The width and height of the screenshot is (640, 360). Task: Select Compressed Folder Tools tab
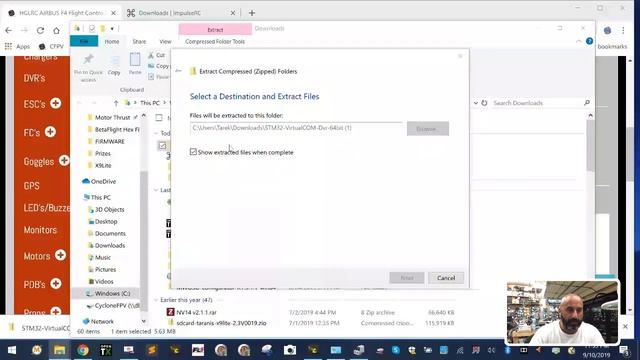[215, 42]
